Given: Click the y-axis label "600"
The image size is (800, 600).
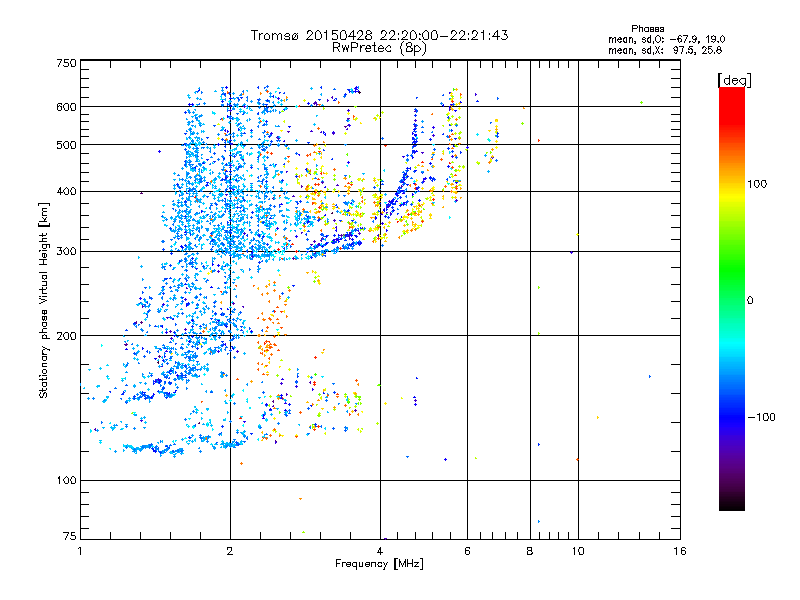Looking at the screenshot, I should tap(66, 107).
